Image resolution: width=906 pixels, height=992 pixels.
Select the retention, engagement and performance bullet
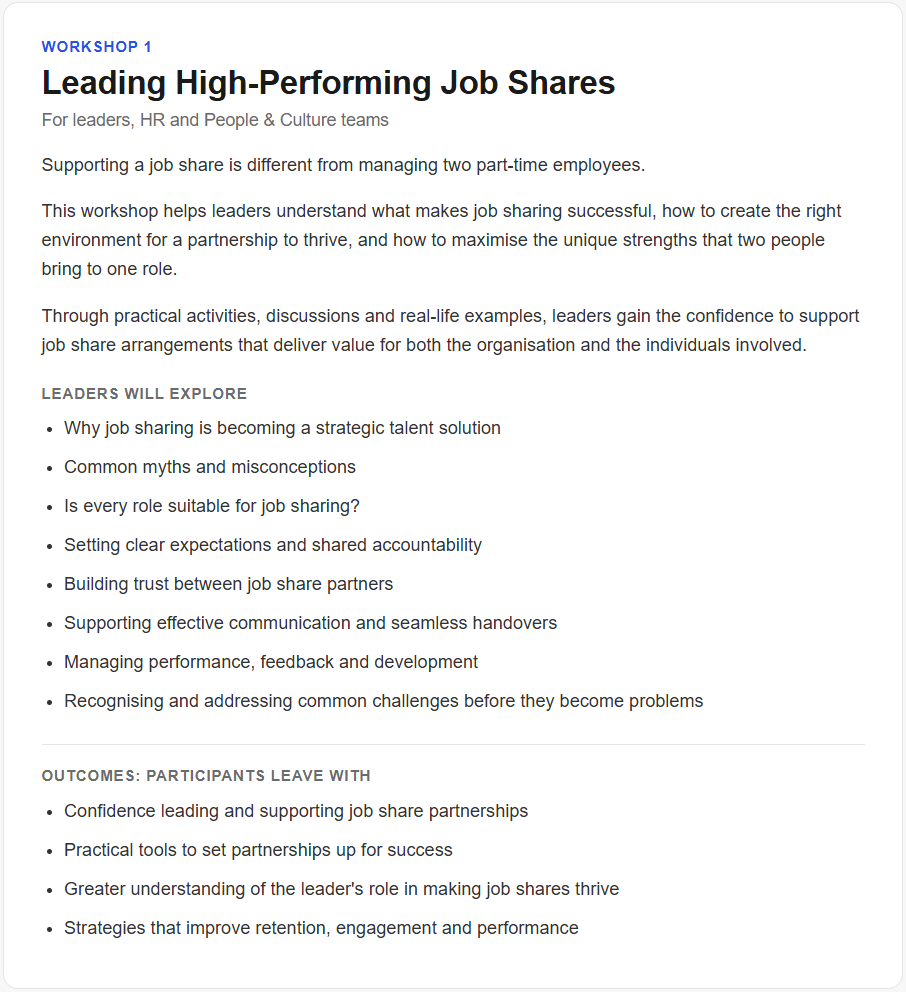click(x=321, y=928)
